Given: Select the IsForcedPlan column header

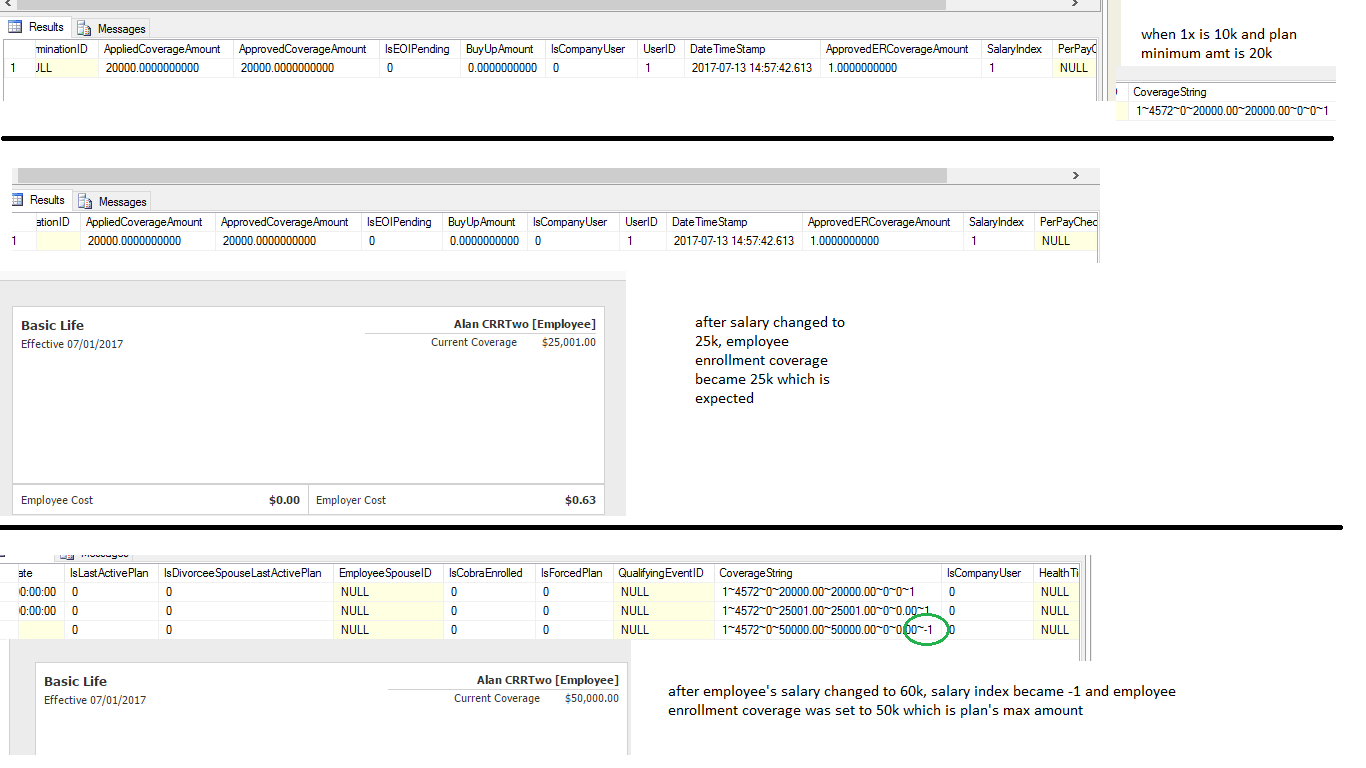Looking at the screenshot, I should (574, 573).
